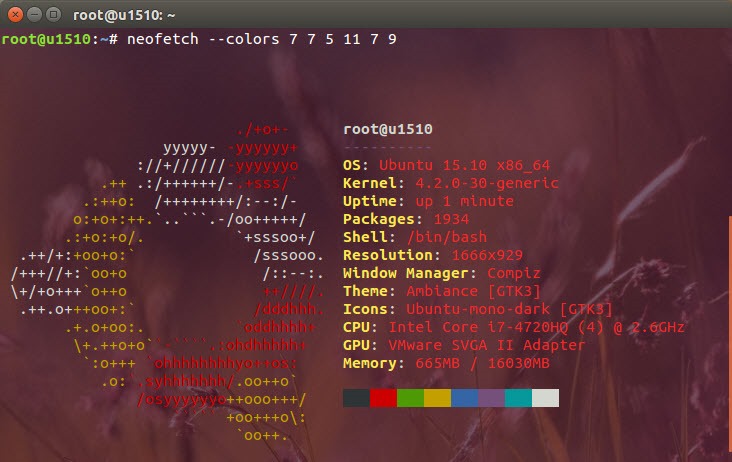The width and height of the screenshot is (732, 462).
Task: Click the 'root@u1510' header in neofetch output
Action: click(x=388, y=129)
